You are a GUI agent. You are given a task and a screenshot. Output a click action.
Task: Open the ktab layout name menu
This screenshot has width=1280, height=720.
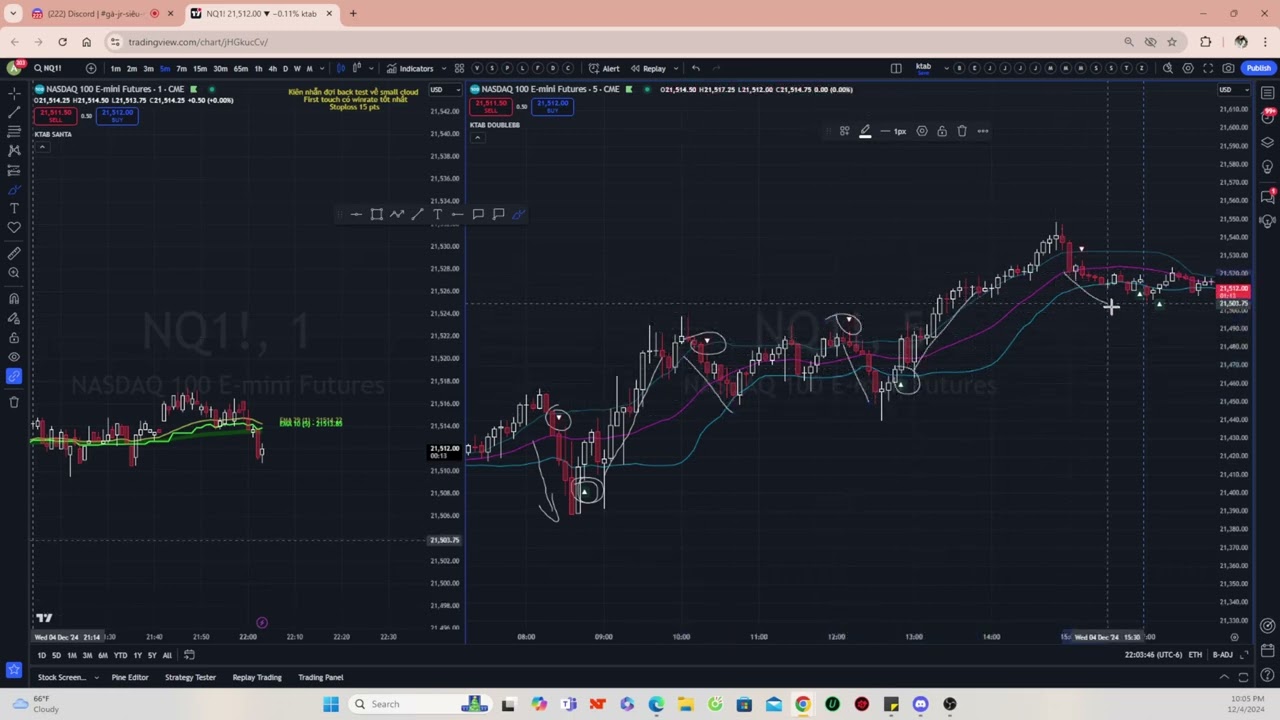[x=923, y=68]
